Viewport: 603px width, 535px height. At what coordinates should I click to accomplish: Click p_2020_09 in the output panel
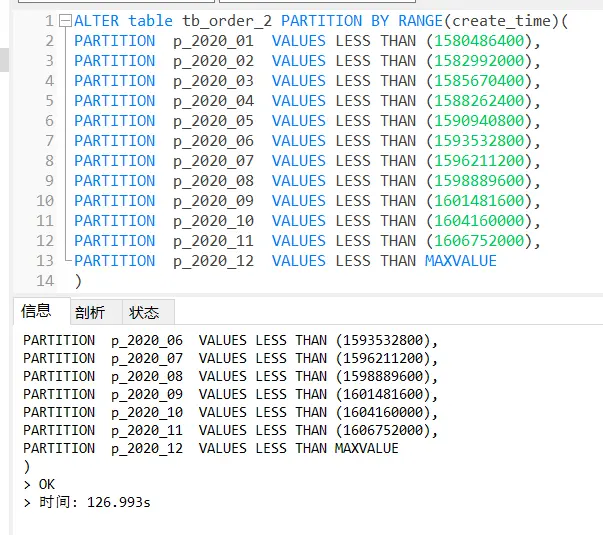[147, 395]
